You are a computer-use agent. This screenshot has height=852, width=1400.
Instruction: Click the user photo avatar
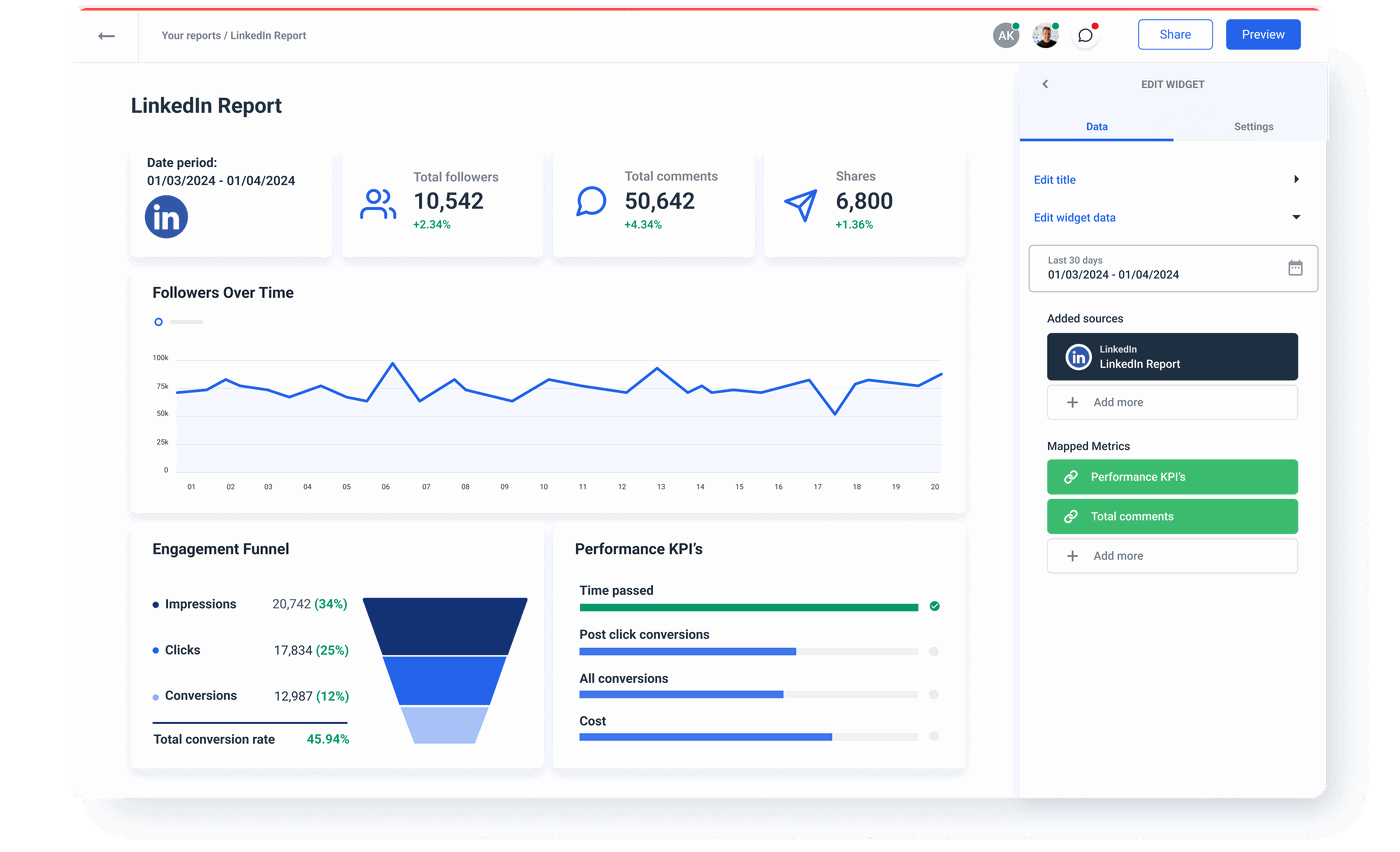point(1045,35)
